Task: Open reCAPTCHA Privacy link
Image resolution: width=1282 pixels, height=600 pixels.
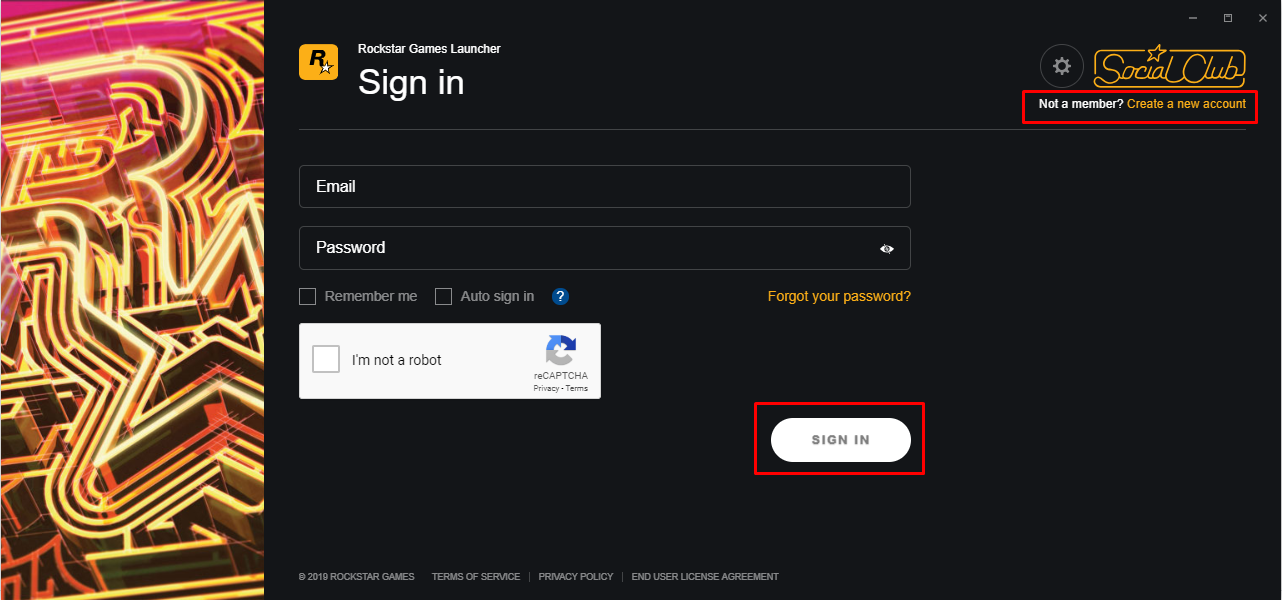Action: tap(546, 388)
